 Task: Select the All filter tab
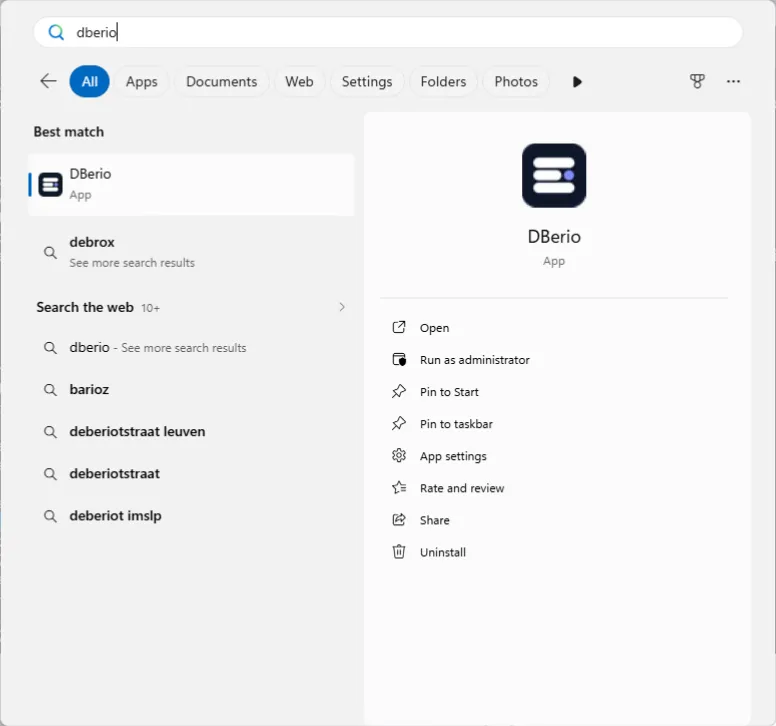(x=90, y=81)
